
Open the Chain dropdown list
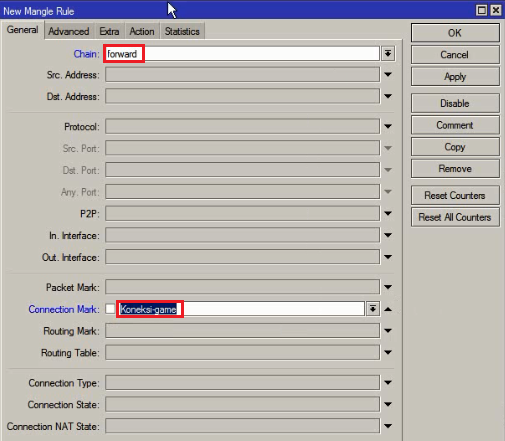[x=388, y=54]
